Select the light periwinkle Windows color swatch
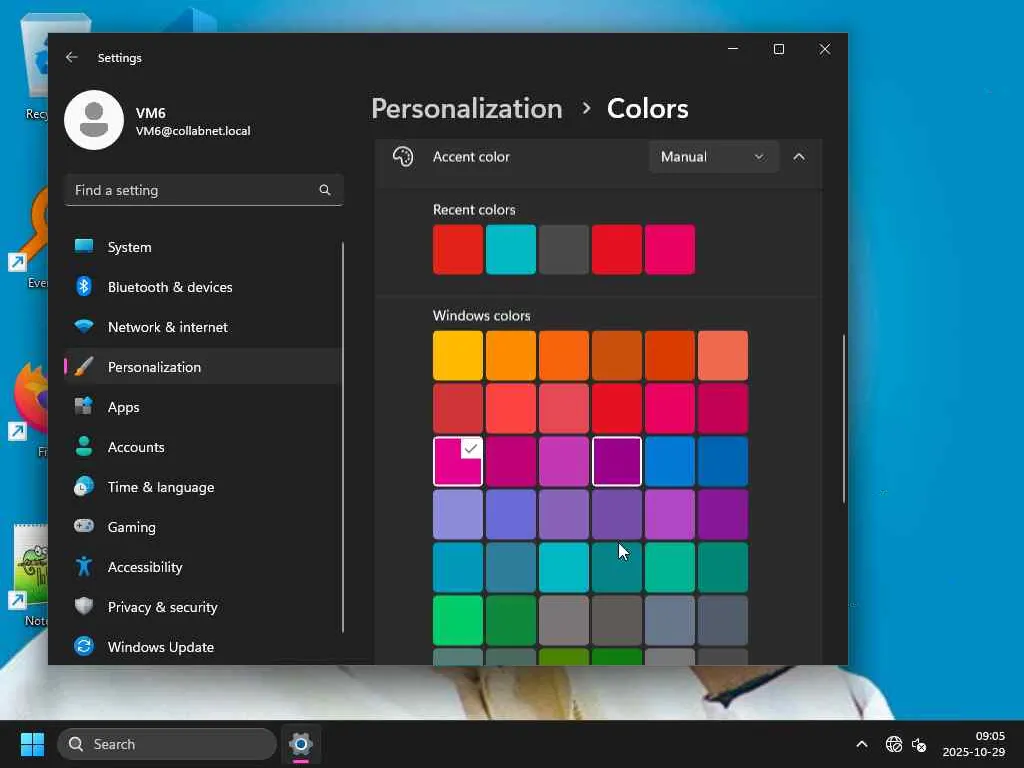 458,515
